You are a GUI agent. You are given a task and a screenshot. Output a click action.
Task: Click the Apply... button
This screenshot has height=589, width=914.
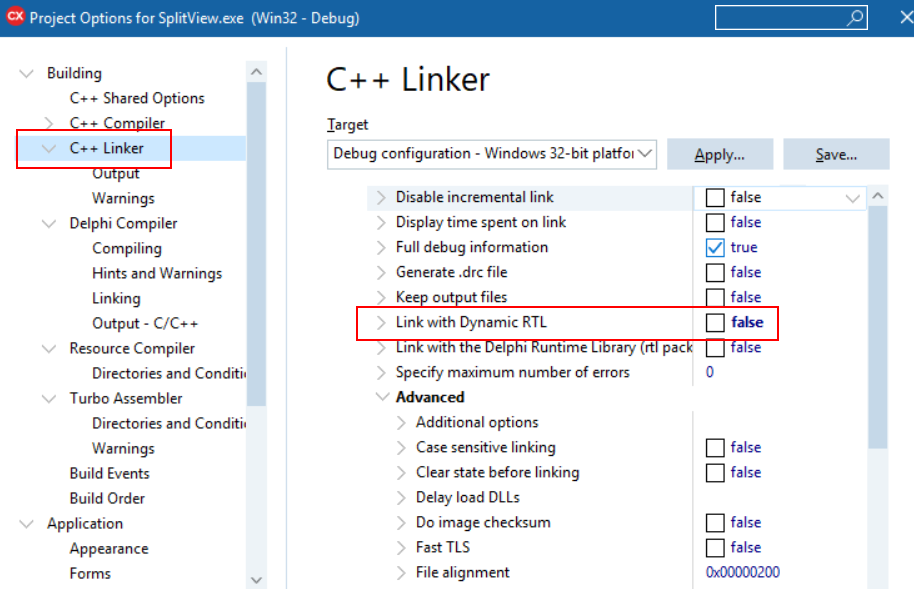coord(719,155)
